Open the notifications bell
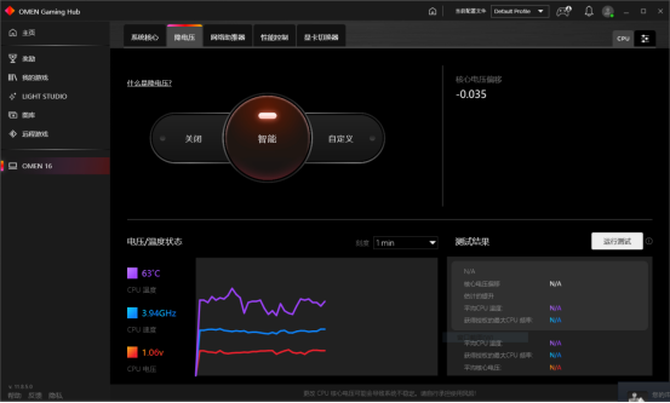 point(589,11)
